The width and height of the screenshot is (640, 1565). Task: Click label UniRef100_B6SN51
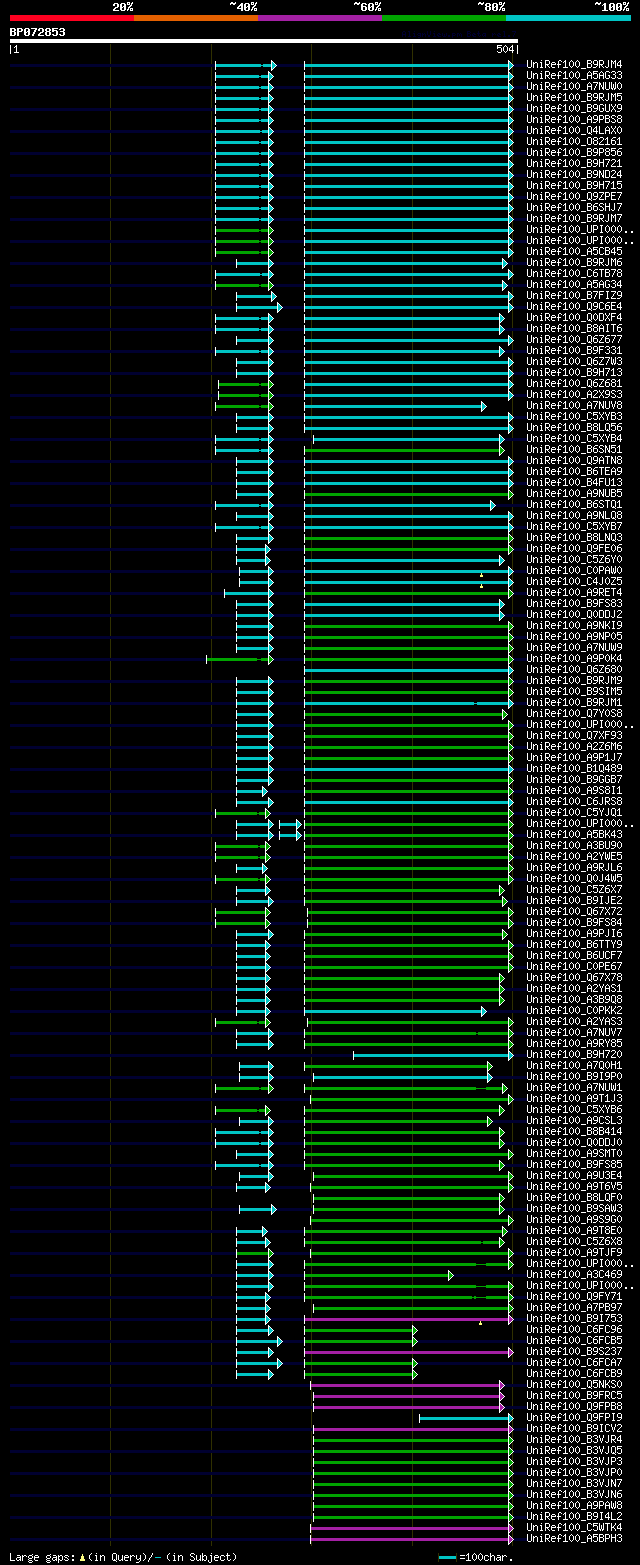point(574,449)
